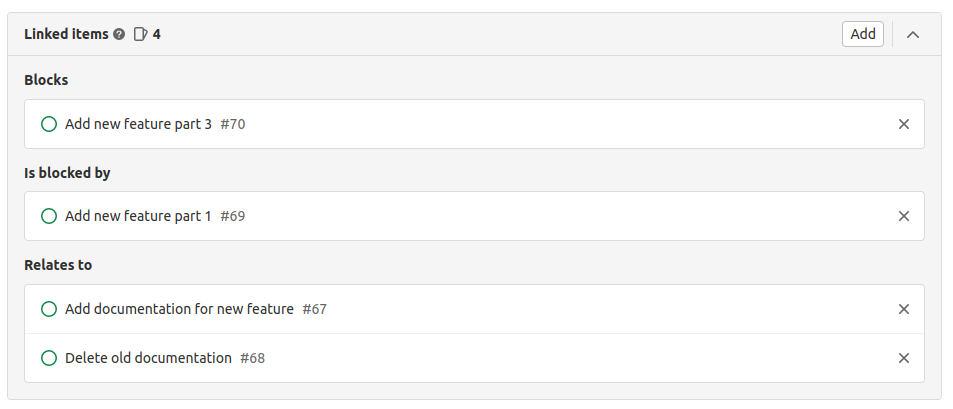Screen dimensions: 953x409
Task: Click the 'Linked items' heading
Action: tap(66, 34)
